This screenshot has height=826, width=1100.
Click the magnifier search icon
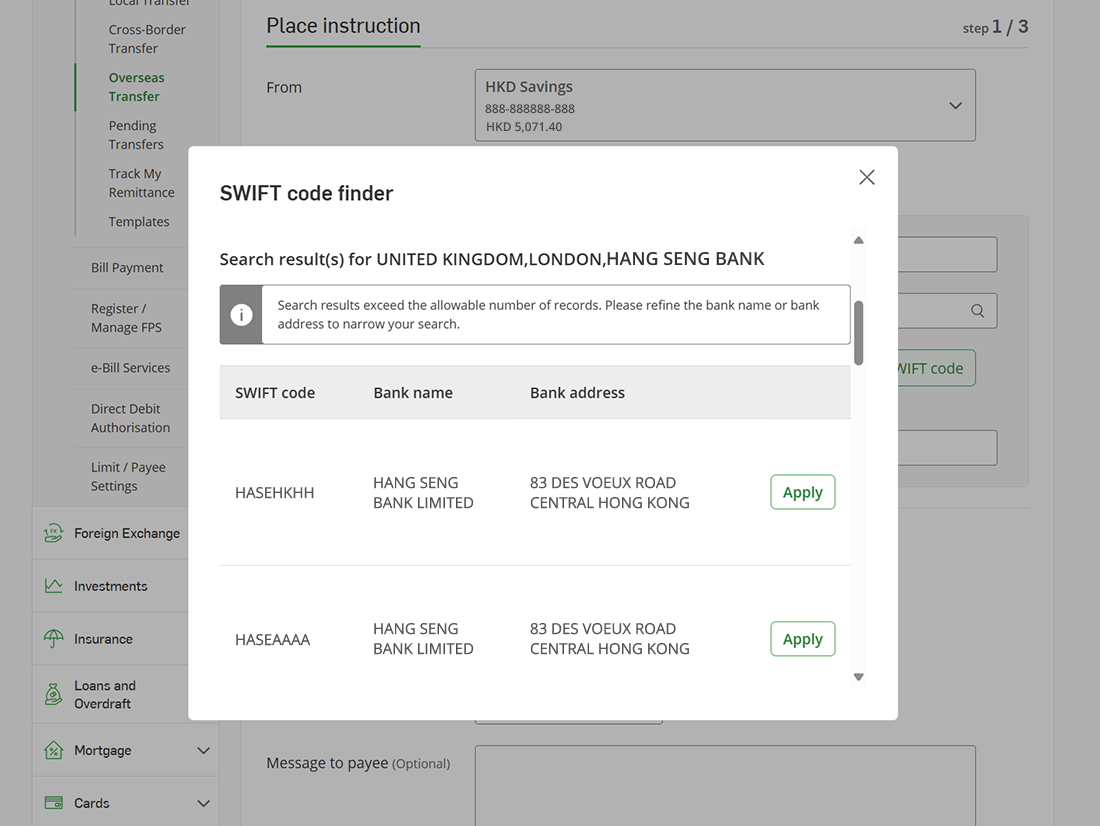pyautogui.click(x=977, y=310)
